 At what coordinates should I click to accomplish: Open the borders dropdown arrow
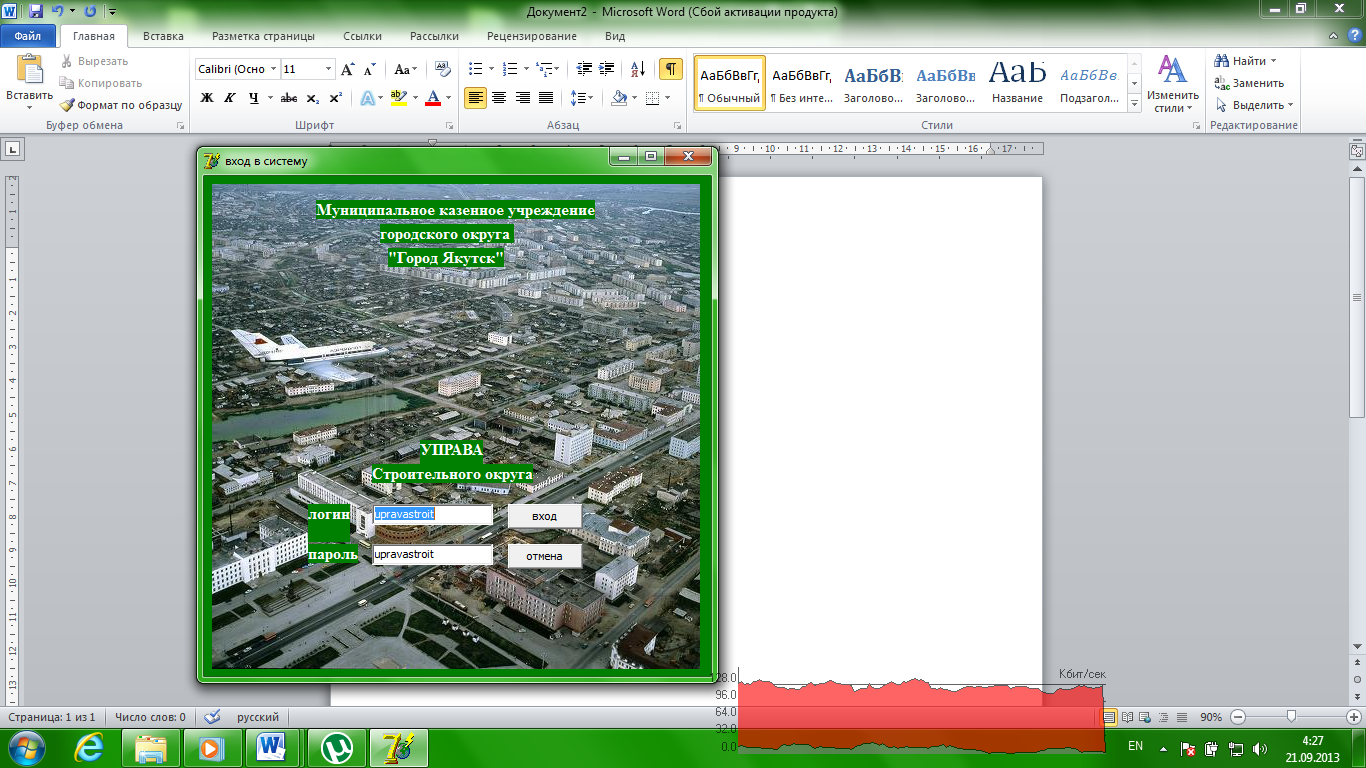point(668,98)
